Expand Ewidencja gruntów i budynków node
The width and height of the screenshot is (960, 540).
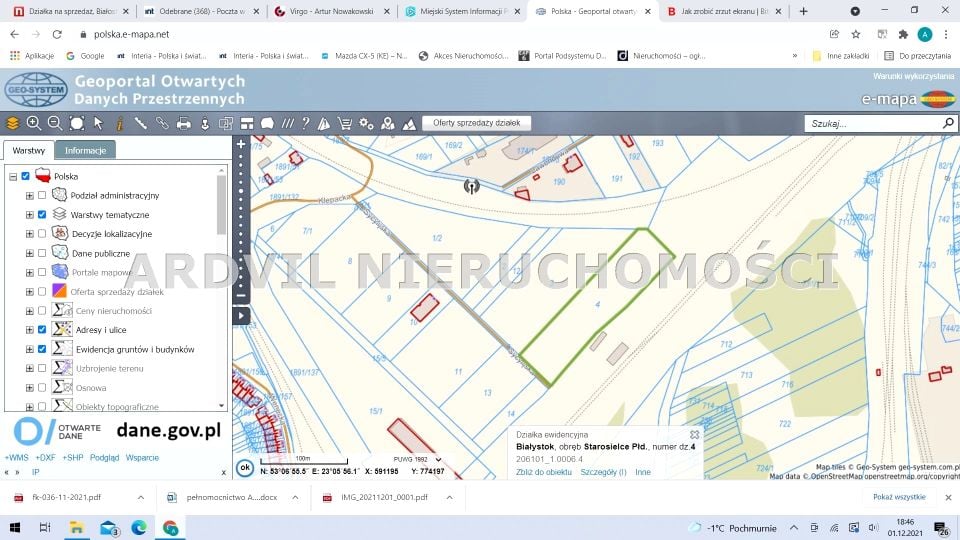point(29,349)
